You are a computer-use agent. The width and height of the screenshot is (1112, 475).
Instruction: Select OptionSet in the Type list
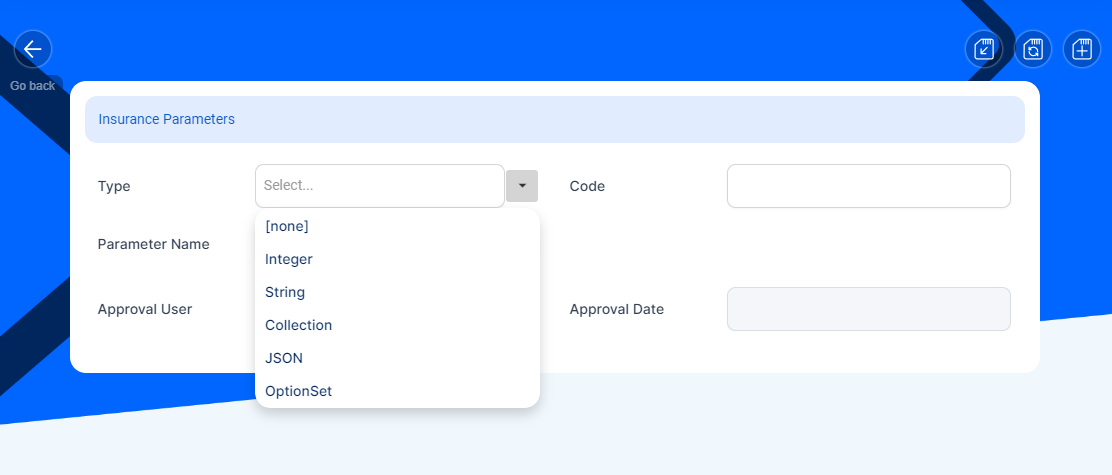[298, 391]
